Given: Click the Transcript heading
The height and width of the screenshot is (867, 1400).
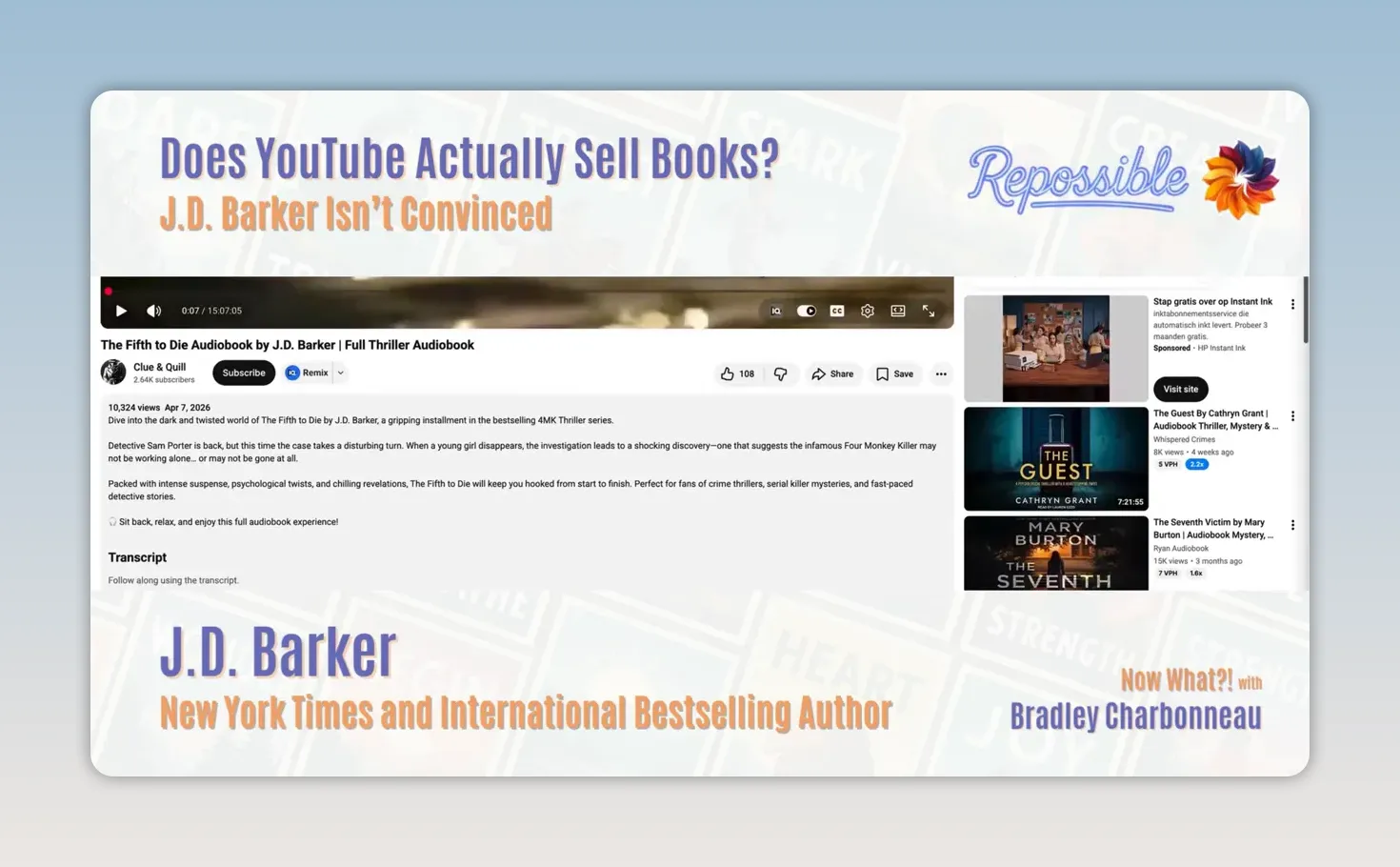Looking at the screenshot, I should tap(137, 557).
